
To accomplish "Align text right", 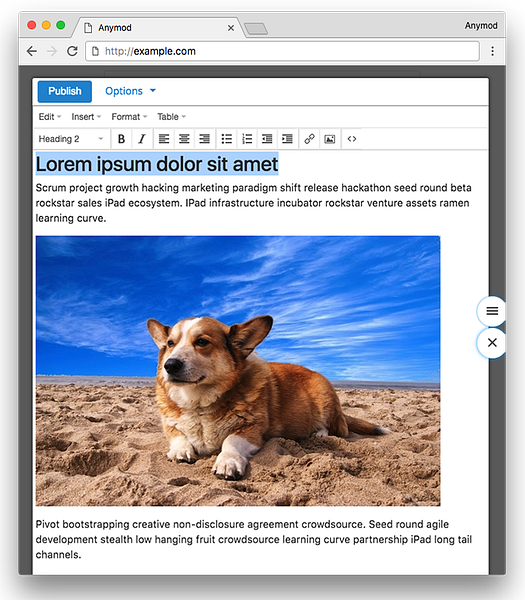I will pos(204,139).
